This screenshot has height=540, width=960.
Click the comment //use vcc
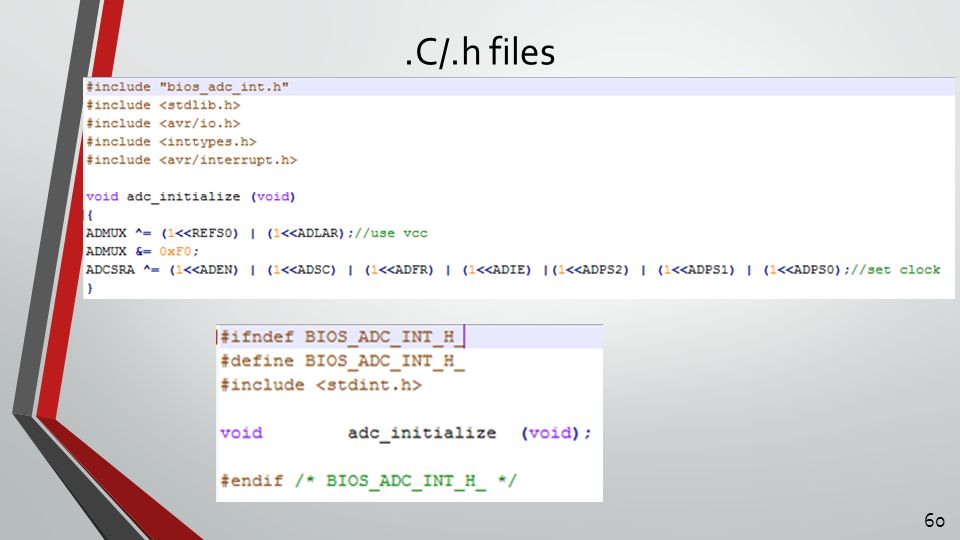tap(391, 233)
